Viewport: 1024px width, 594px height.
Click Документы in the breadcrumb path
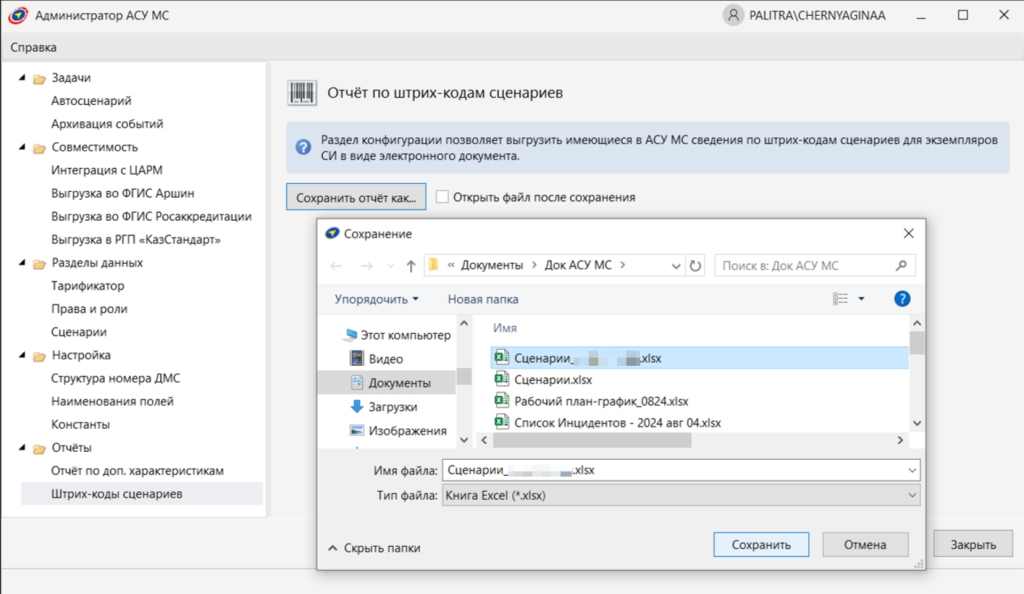492,265
